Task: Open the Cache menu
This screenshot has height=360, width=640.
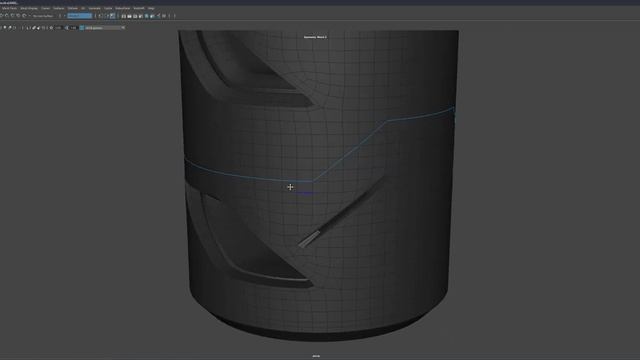Action: point(108,8)
